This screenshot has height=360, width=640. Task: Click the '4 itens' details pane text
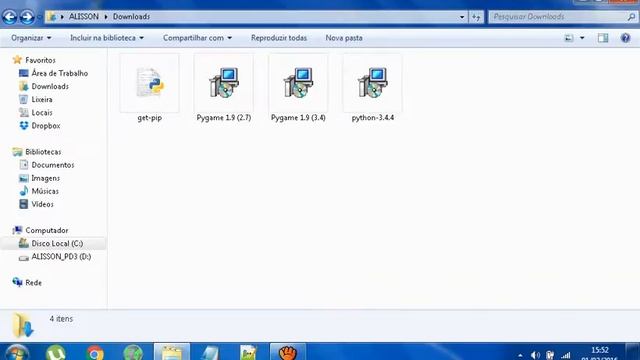pyautogui.click(x=61, y=319)
